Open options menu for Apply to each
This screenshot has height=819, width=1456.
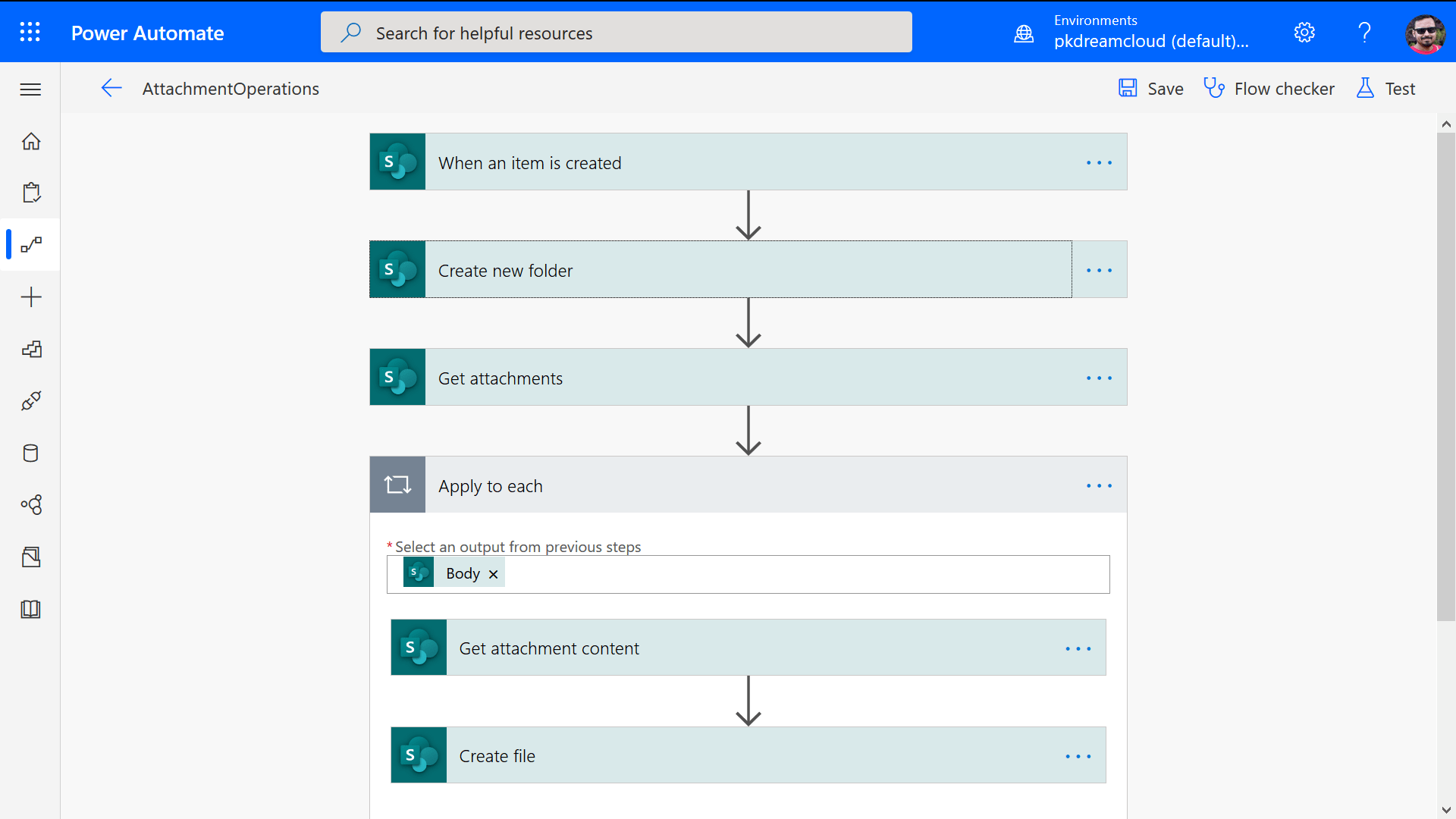click(1100, 485)
